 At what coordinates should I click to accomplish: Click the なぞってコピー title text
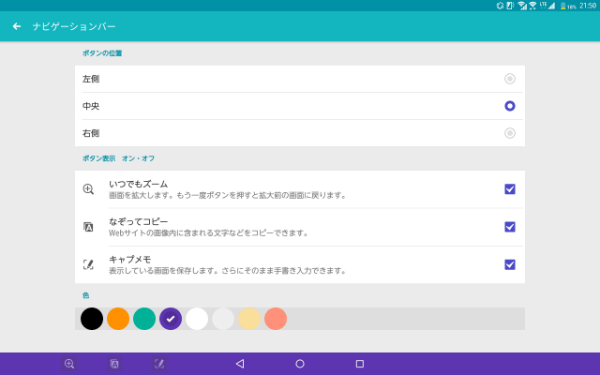tap(138, 222)
